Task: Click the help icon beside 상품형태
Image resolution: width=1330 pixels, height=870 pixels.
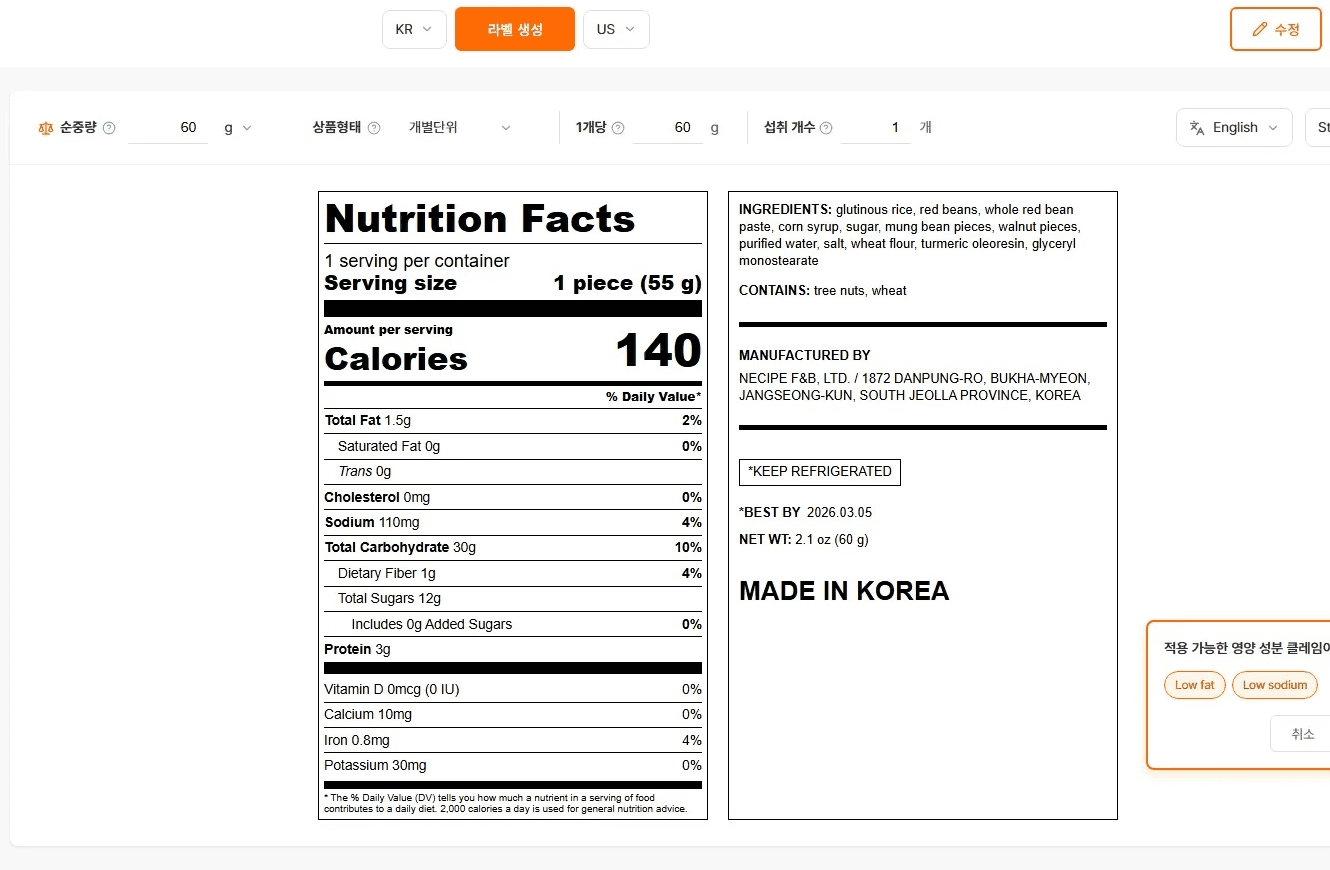Action: [374, 127]
